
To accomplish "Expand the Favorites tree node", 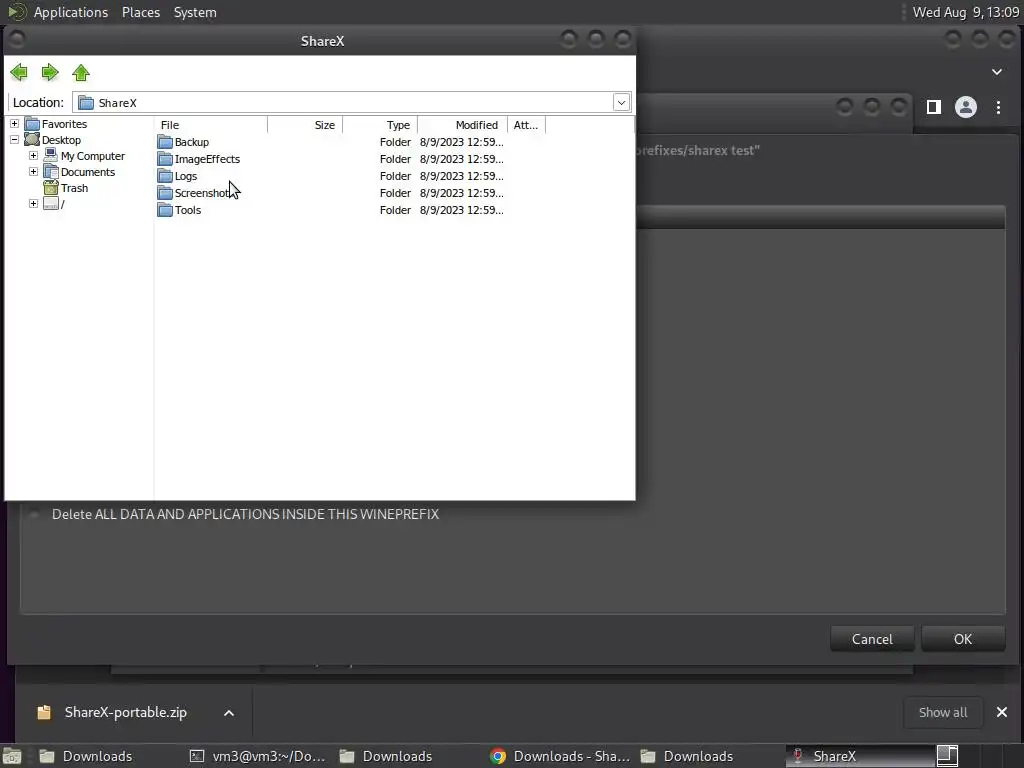I will 14,123.
